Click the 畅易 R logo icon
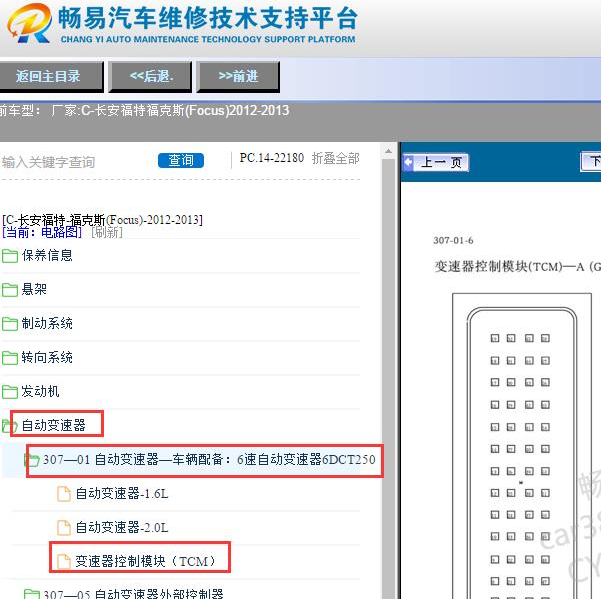Screen dimensions: 601x599 [30, 23]
